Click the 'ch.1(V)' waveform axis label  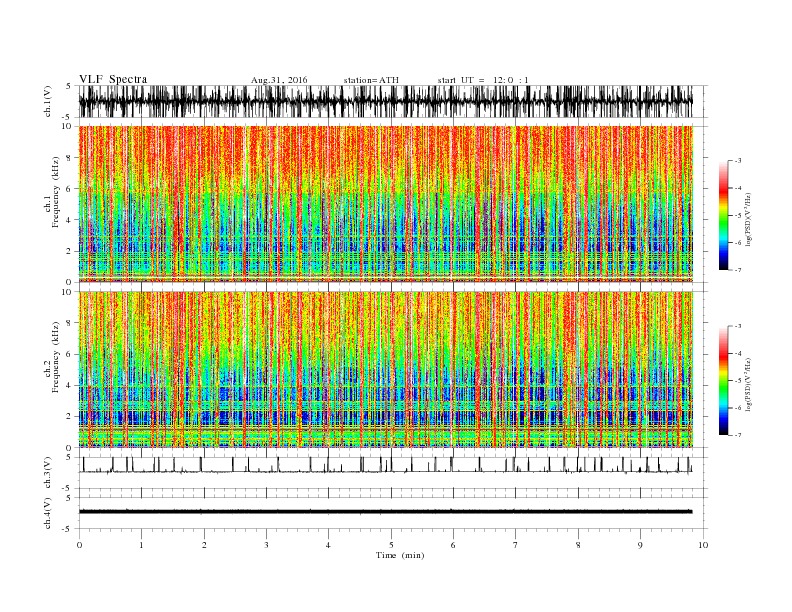click(47, 102)
